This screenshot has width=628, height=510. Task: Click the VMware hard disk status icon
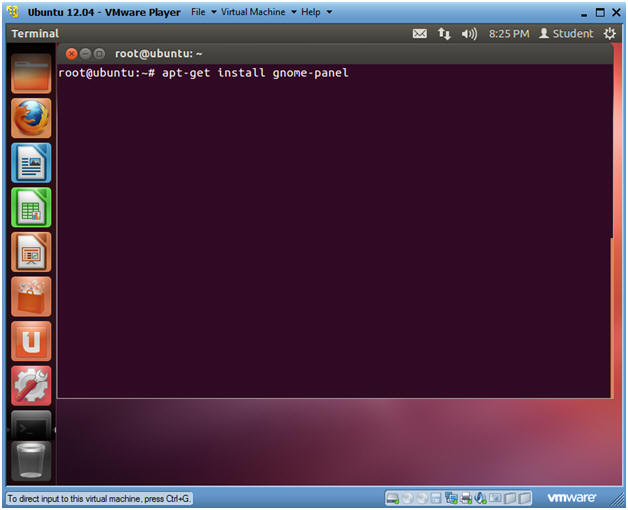[393, 498]
